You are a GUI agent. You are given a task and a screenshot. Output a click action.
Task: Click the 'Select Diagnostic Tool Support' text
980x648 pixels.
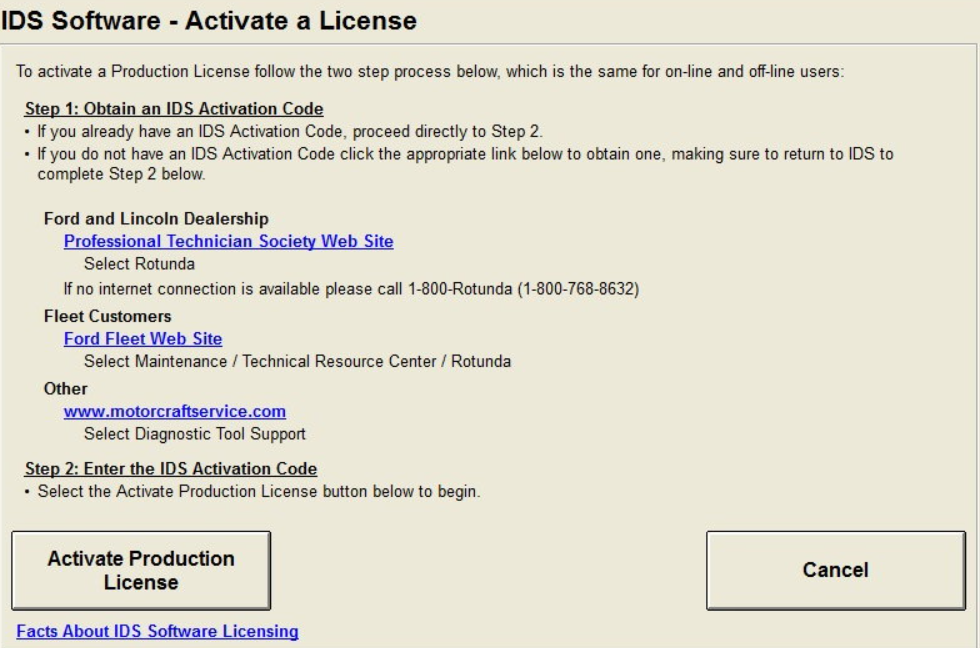(x=195, y=434)
